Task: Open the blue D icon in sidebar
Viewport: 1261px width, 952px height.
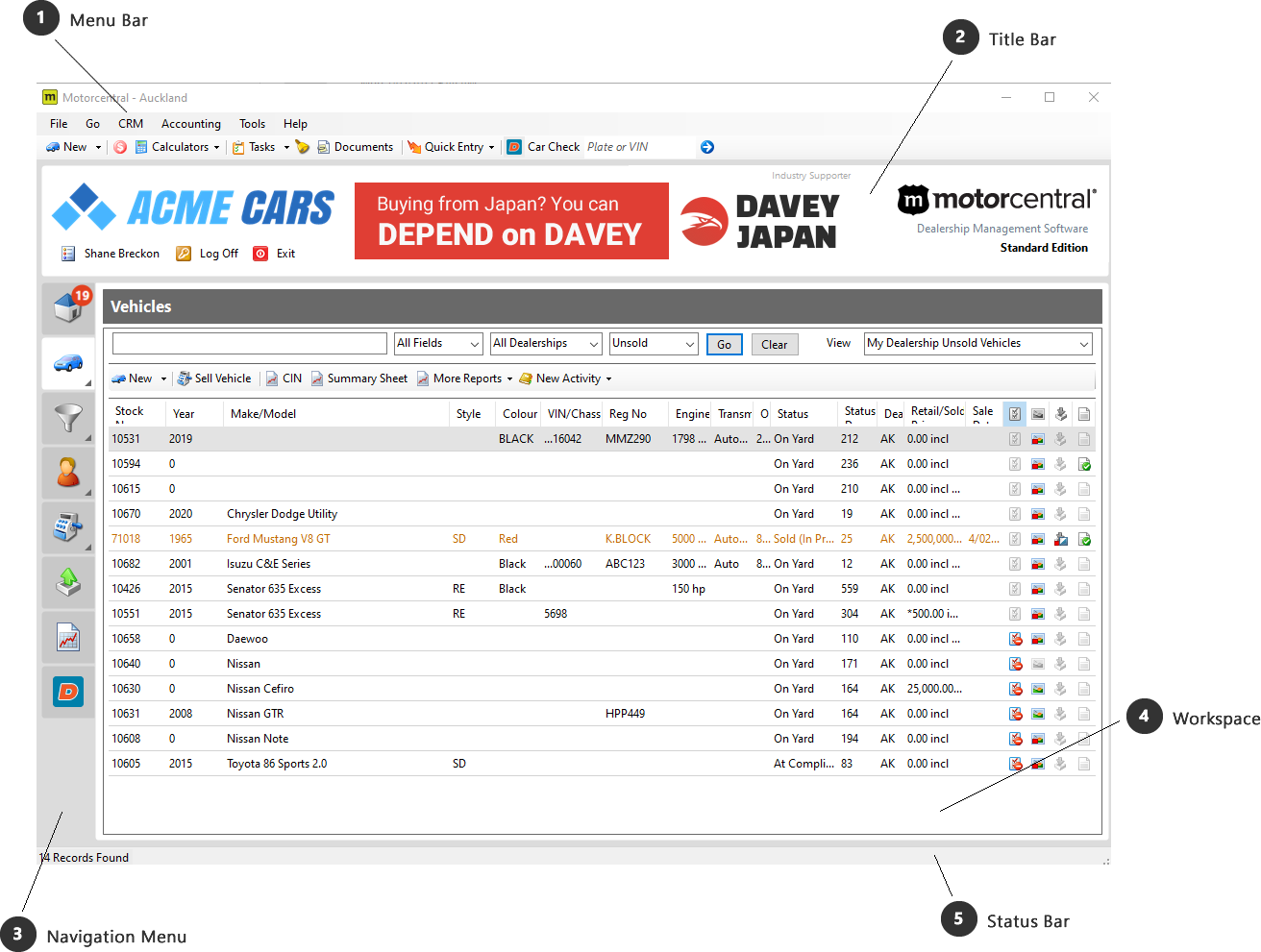Action: (68, 692)
